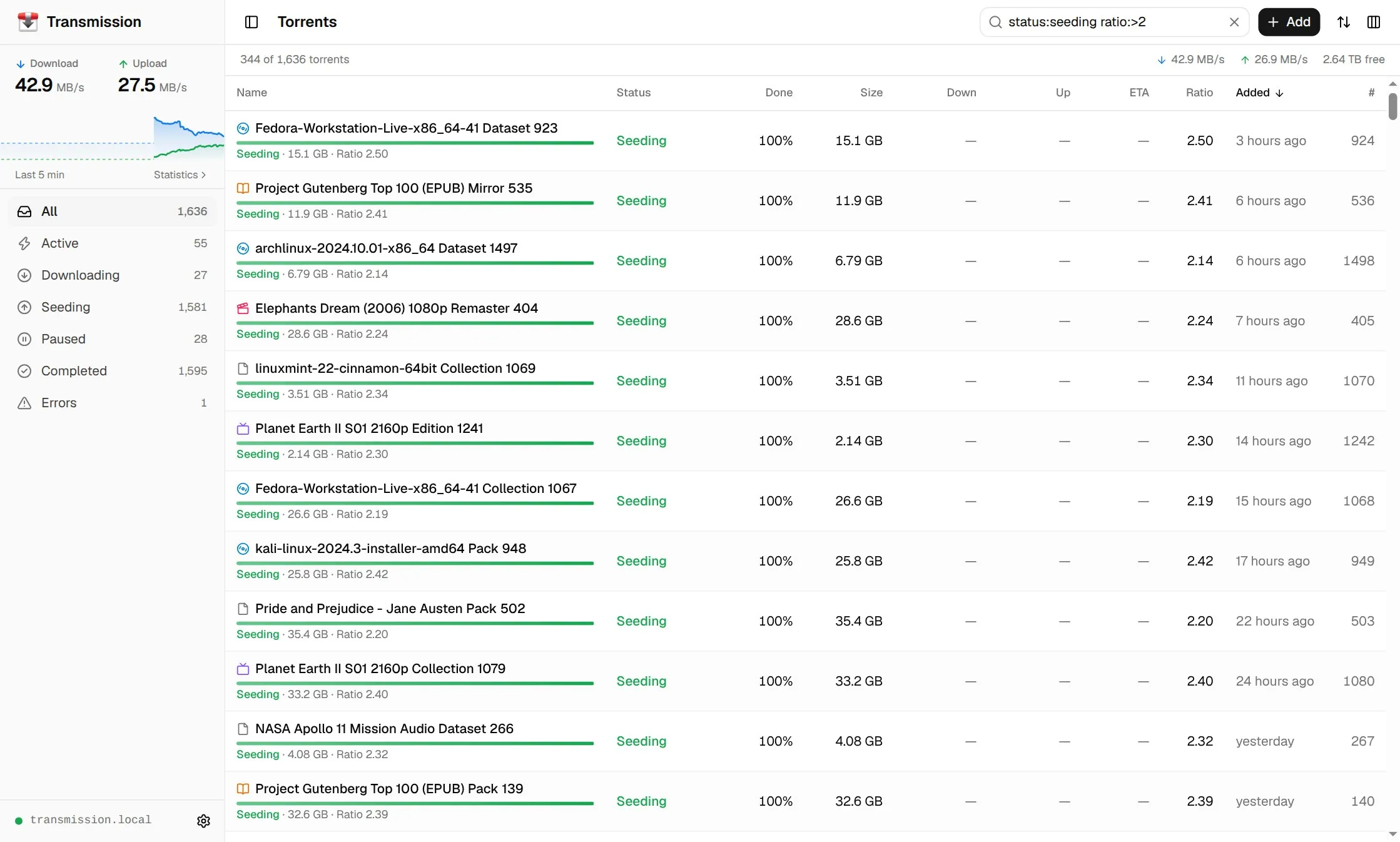Image resolution: width=1400 pixels, height=842 pixels.
Task: Click the vertical scrollbar thumb
Action: pos(1392,106)
